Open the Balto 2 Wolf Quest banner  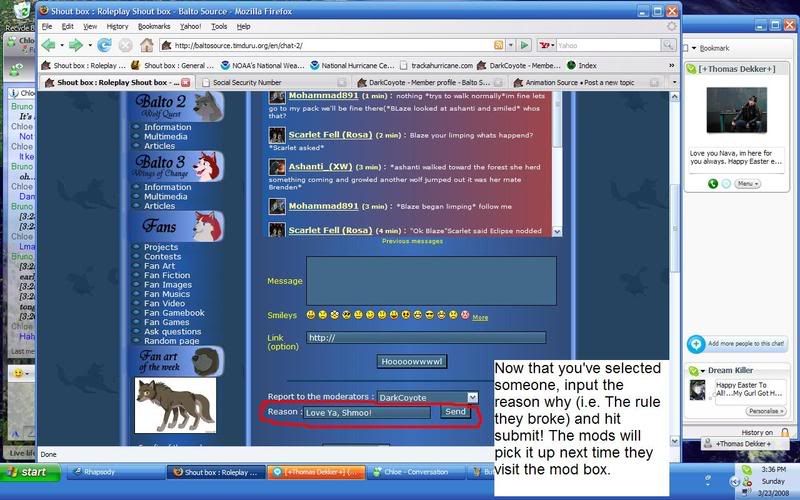179,107
